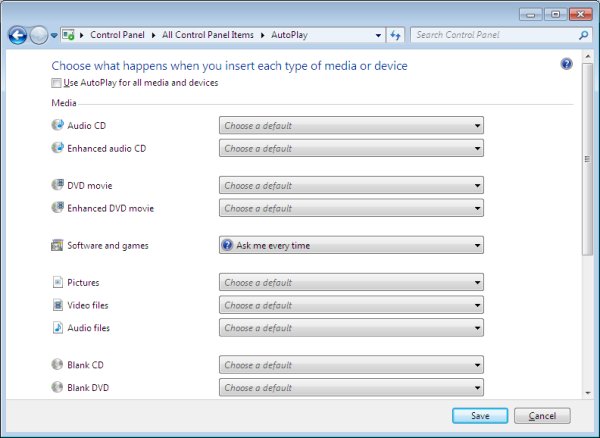Refresh the address bar location
The height and width of the screenshot is (438, 600).
tap(395, 35)
